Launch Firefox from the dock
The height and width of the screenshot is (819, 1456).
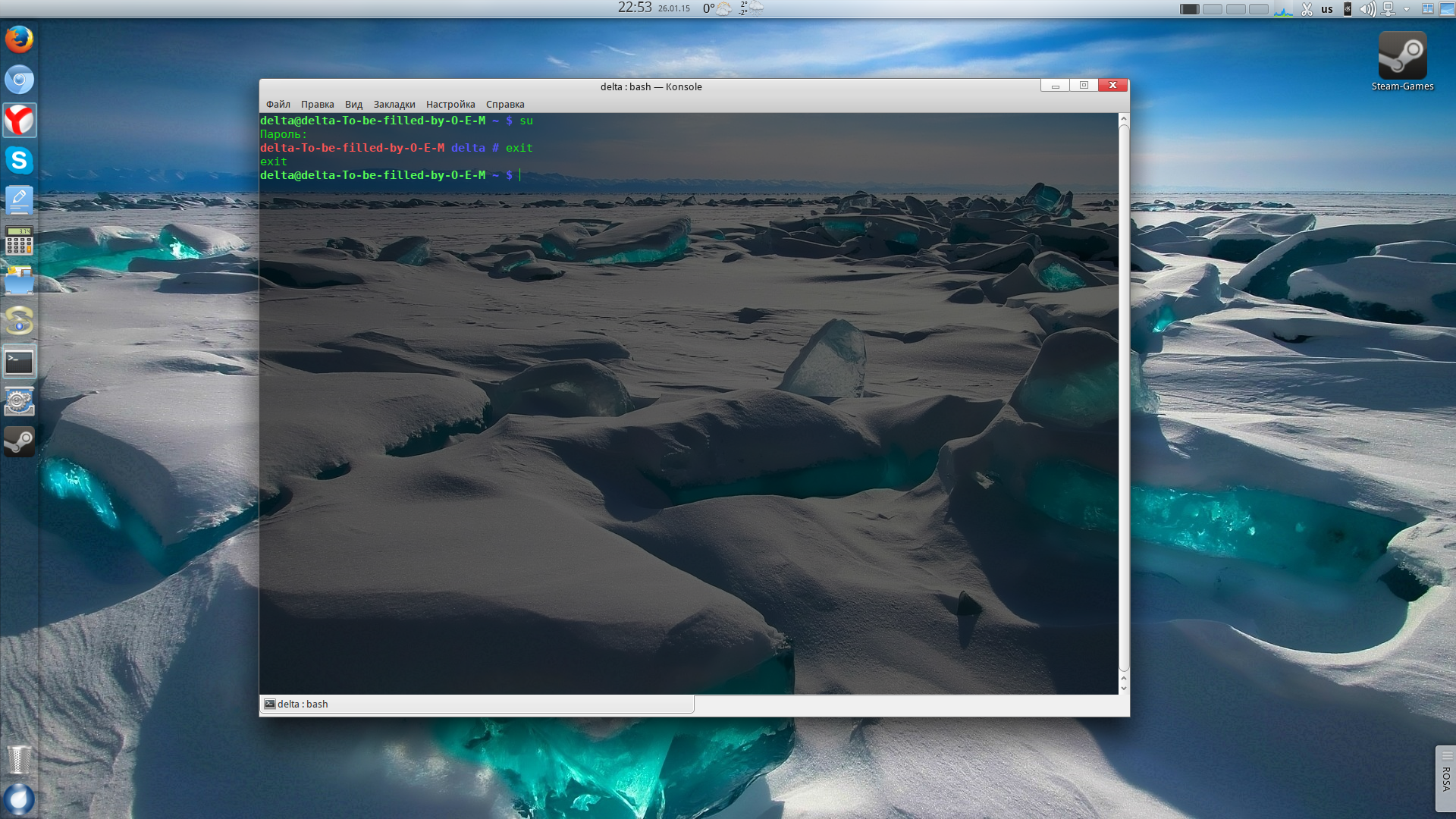click(x=19, y=39)
